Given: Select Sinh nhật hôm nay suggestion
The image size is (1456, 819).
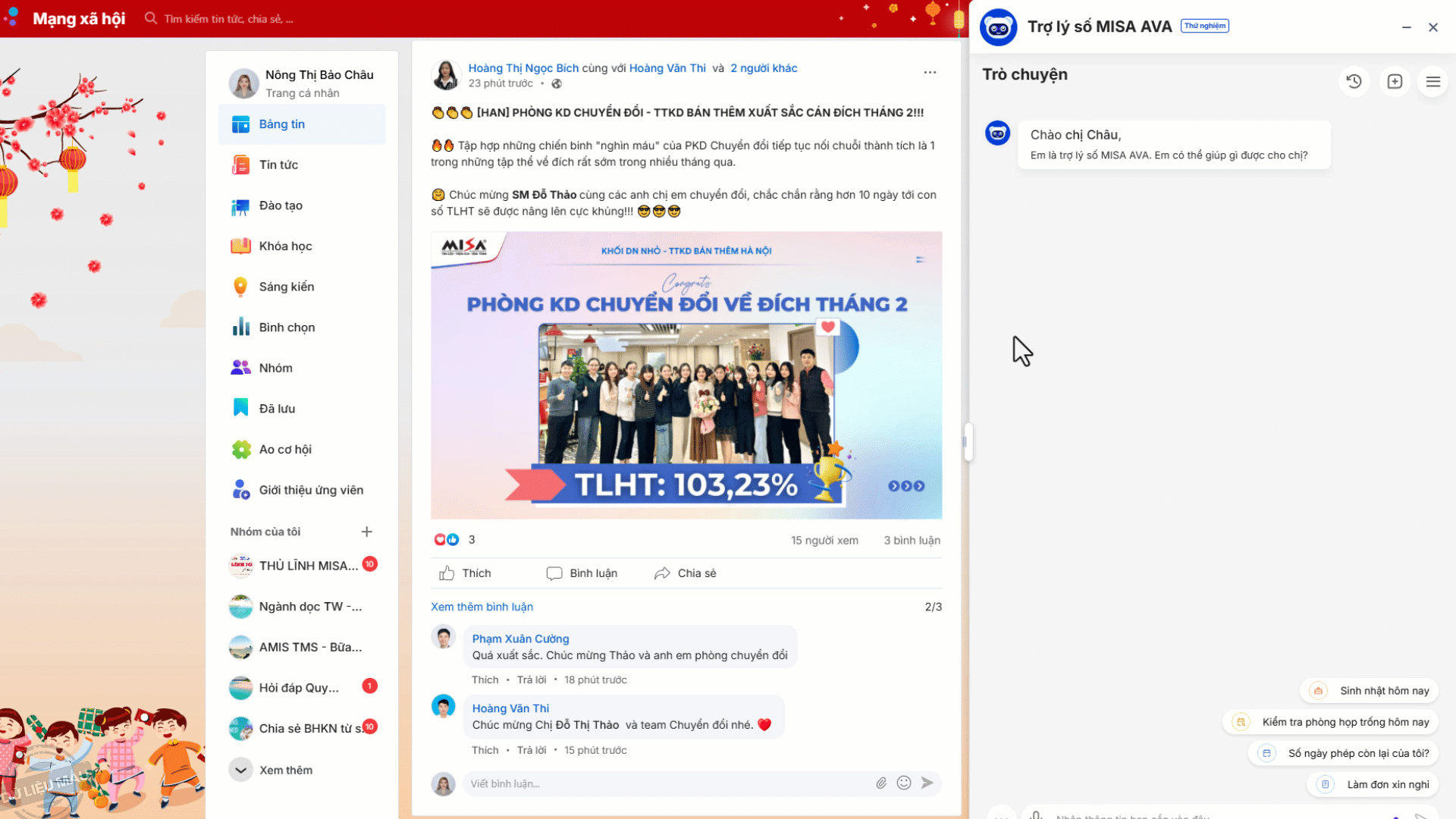Looking at the screenshot, I should (x=1369, y=691).
